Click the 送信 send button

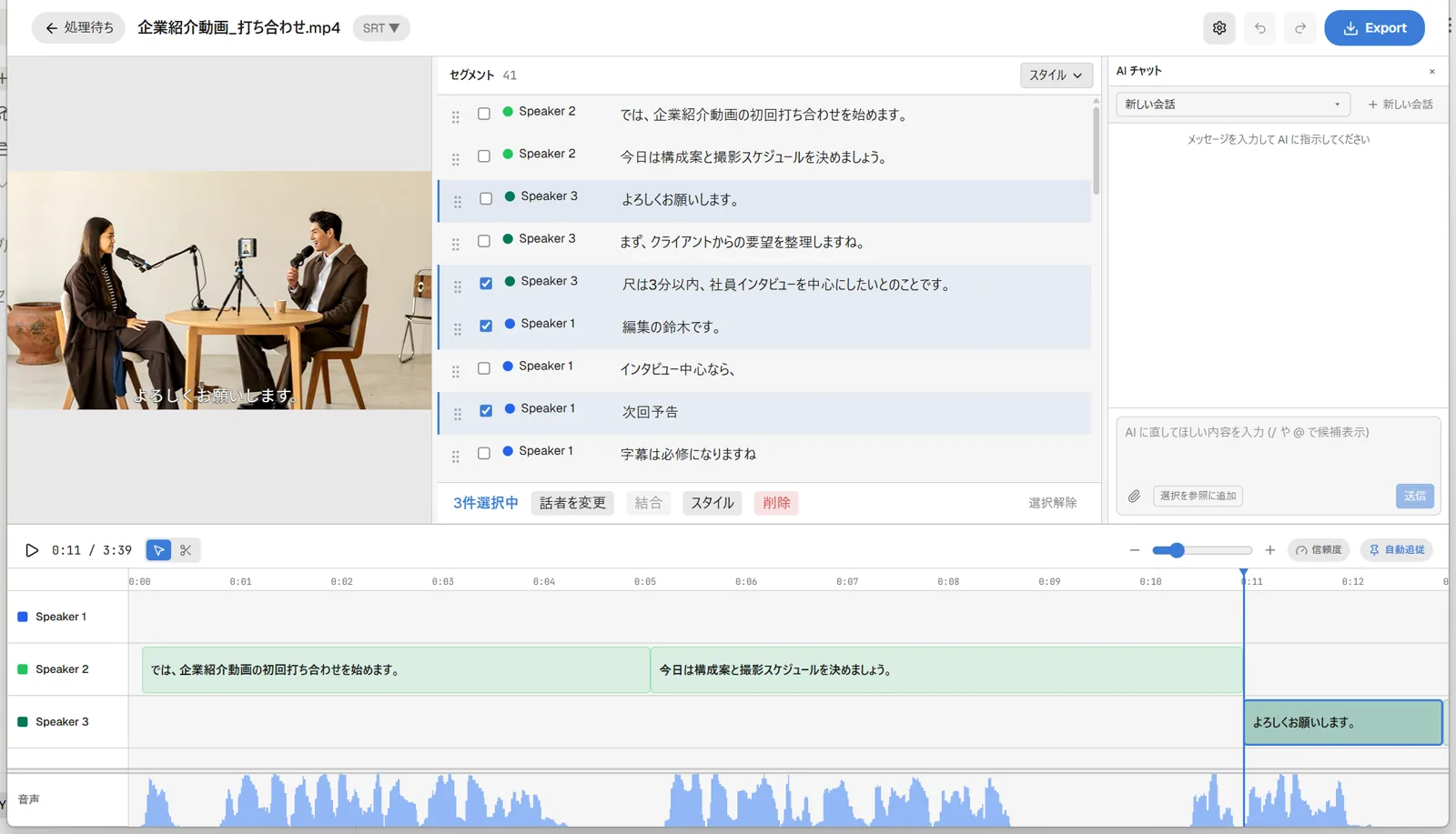pyautogui.click(x=1414, y=496)
